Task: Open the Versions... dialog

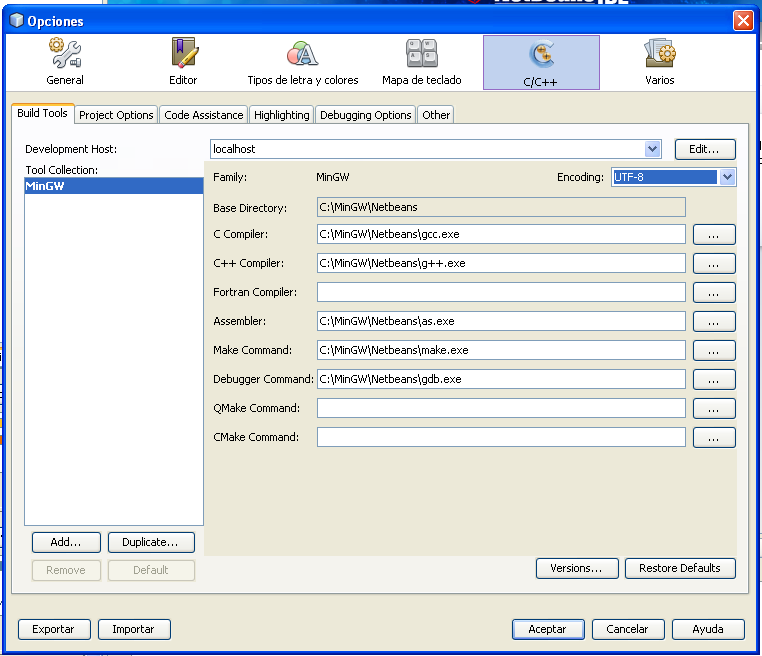Action: (x=577, y=568)
